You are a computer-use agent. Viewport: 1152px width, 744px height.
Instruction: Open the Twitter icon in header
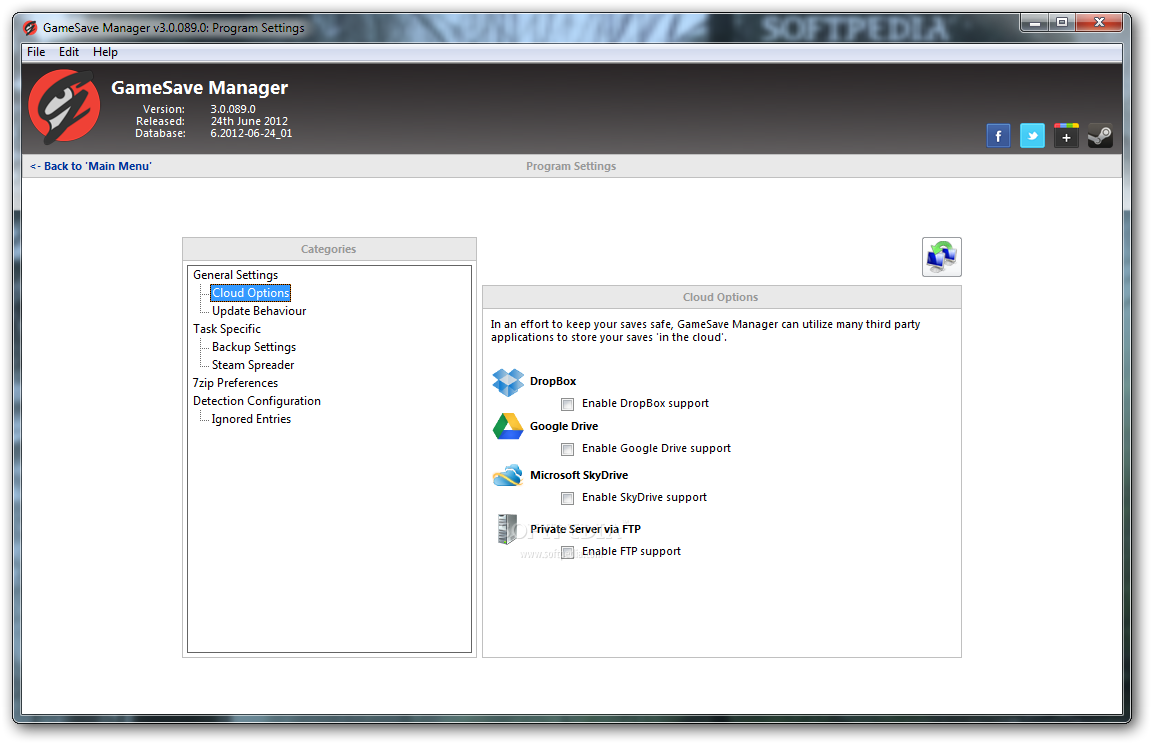[1032, 136]
